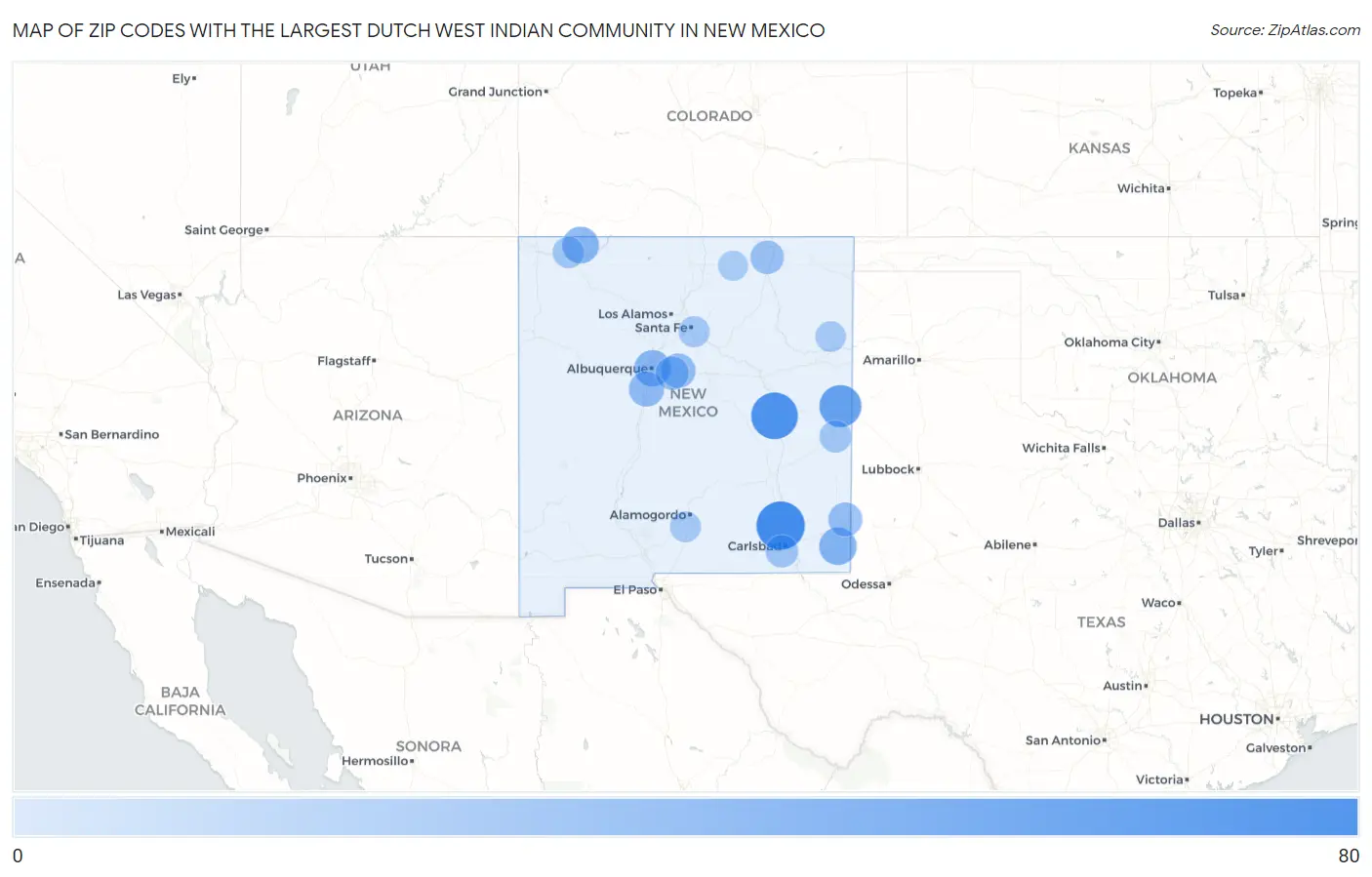Viewport: 1372px width, 877px height.
Task: Click the Las Vegas city label
Action: tap(148, 295)
